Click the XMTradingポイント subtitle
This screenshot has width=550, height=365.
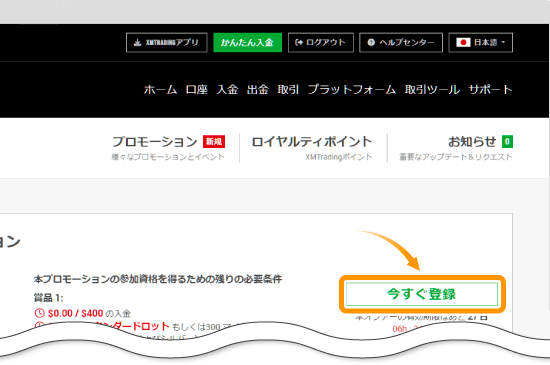point(338,157)
